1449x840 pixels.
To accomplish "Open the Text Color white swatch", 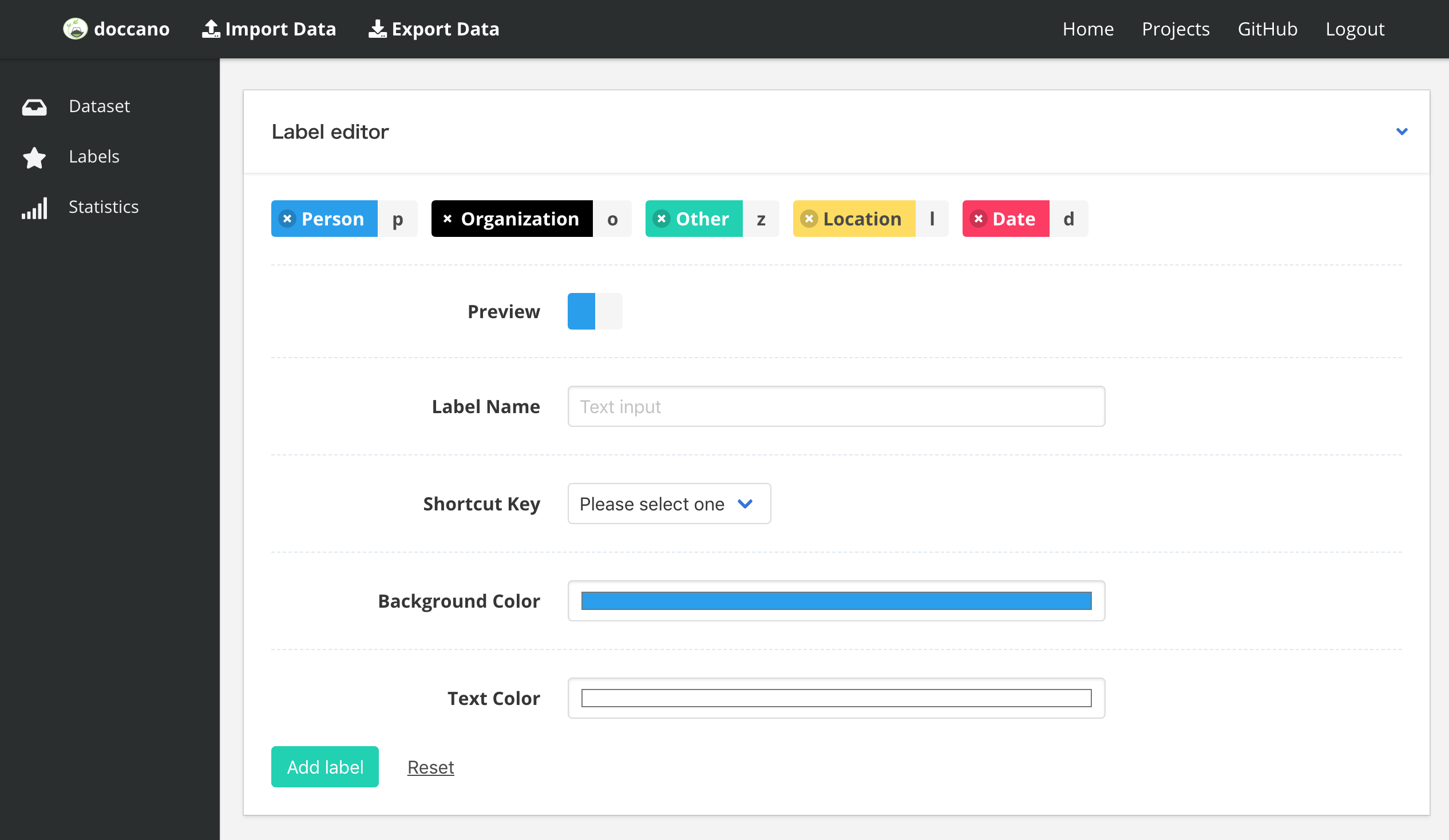I will point(836,698).
